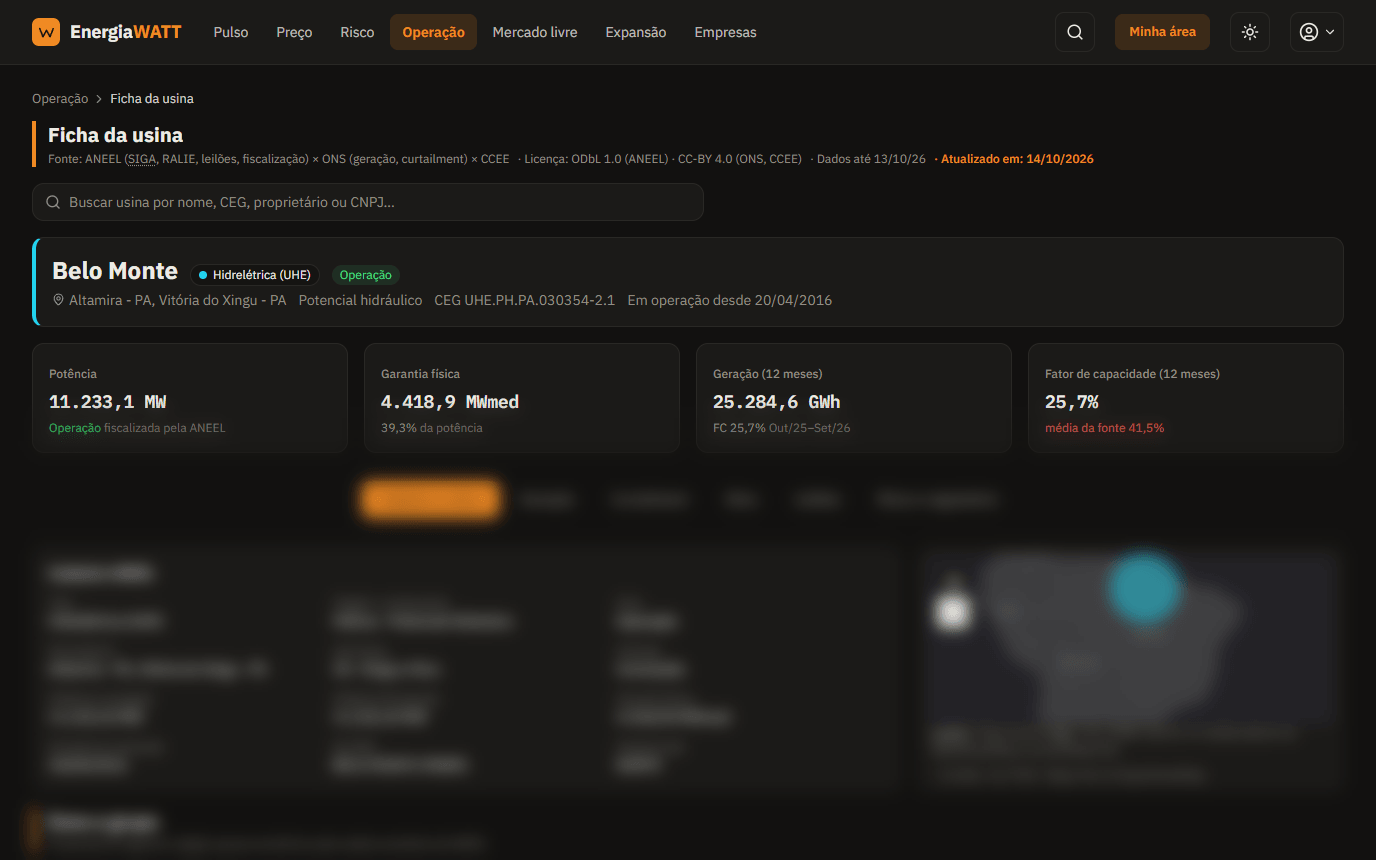Toggle the light/dark theme sun icon
Image resolution: width=1376 pixels, height=860 pixels.
(1250, 32)
